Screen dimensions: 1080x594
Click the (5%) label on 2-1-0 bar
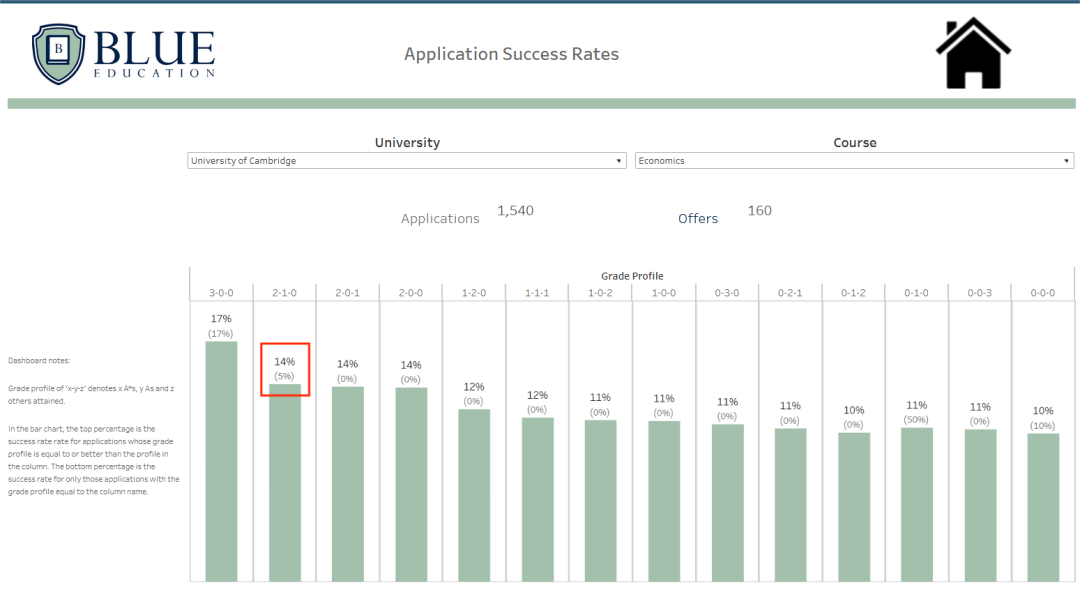284,376
